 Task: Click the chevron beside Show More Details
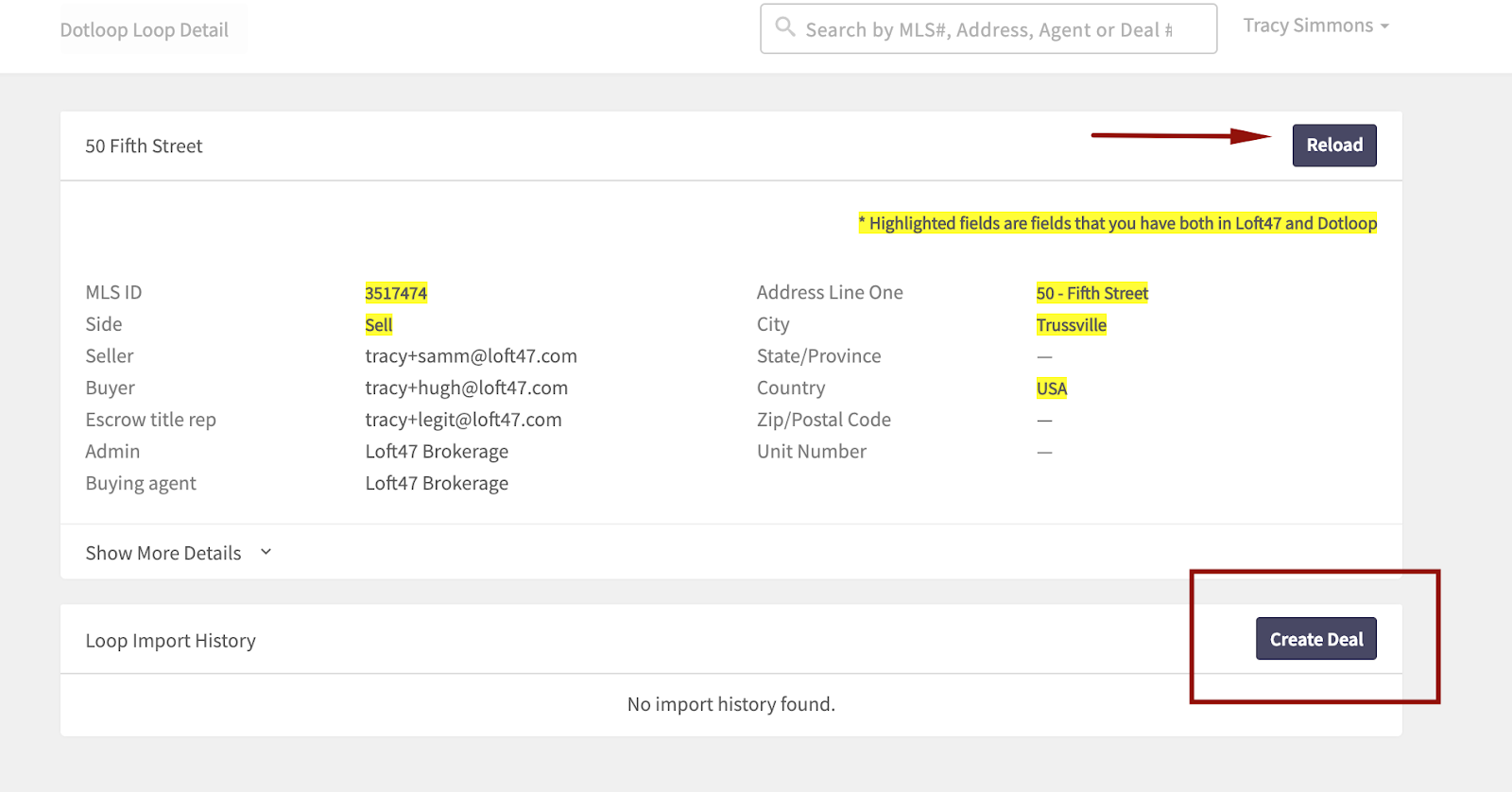(x=266, y=552)
